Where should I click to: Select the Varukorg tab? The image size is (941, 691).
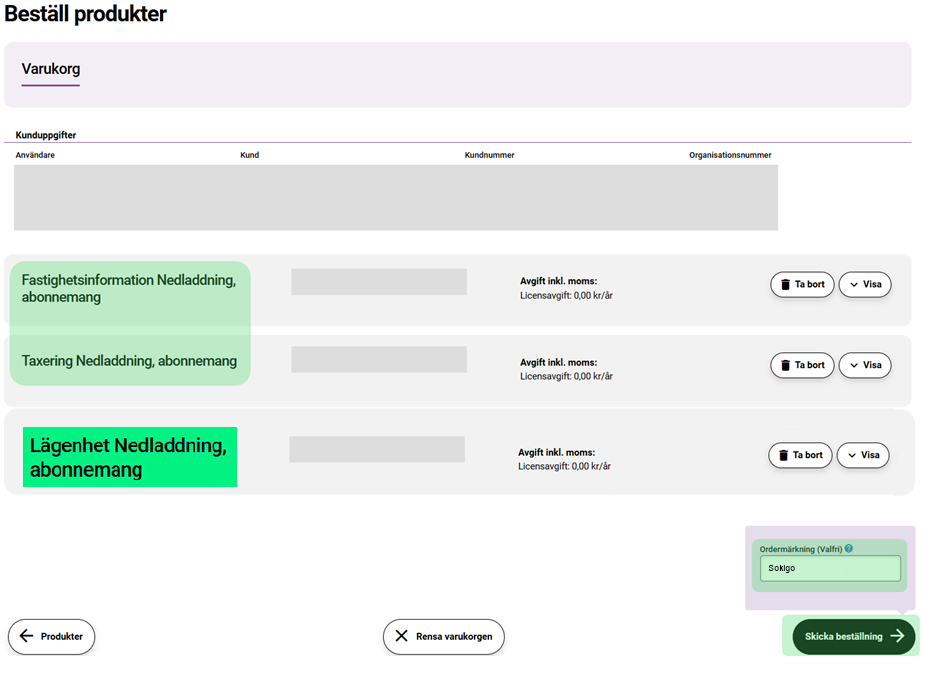51,69
